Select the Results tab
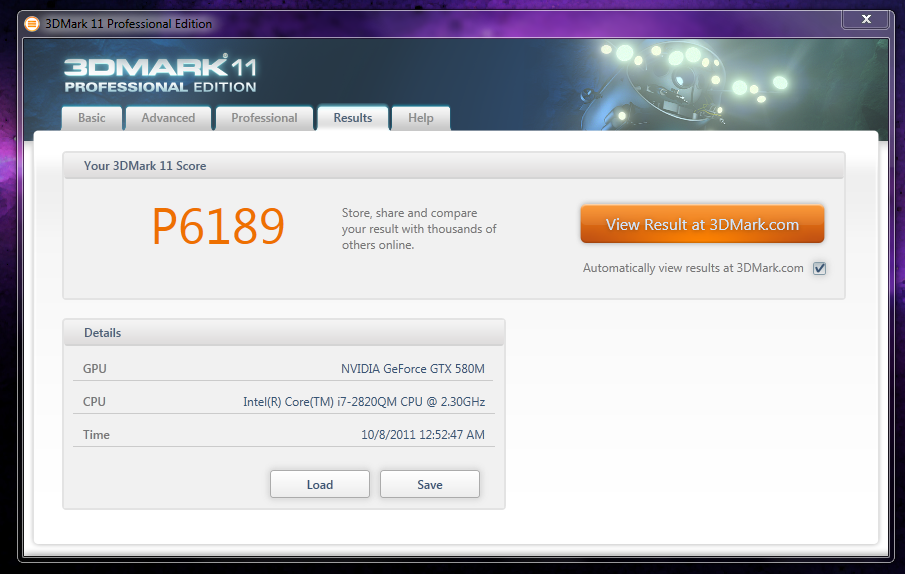905x574 pixels. pyautogui.click(x=353, y=118)
